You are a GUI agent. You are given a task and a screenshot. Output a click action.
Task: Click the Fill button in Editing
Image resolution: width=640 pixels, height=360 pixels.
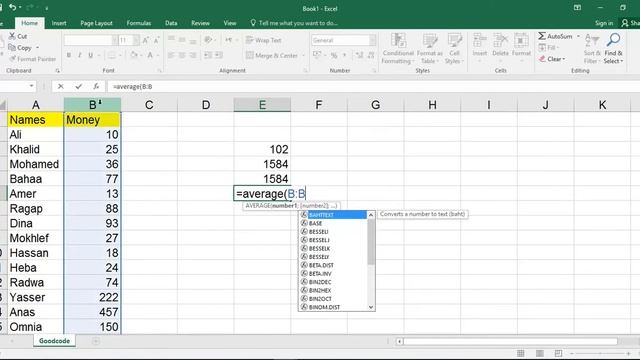pos(548,48)
